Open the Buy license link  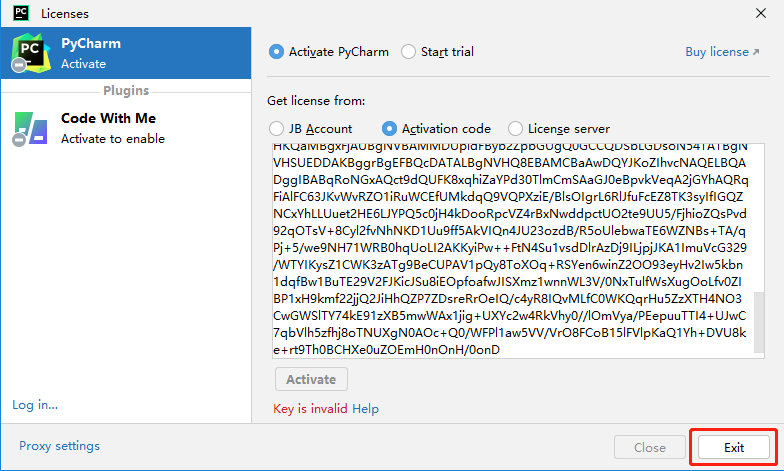tap(716, 52)
